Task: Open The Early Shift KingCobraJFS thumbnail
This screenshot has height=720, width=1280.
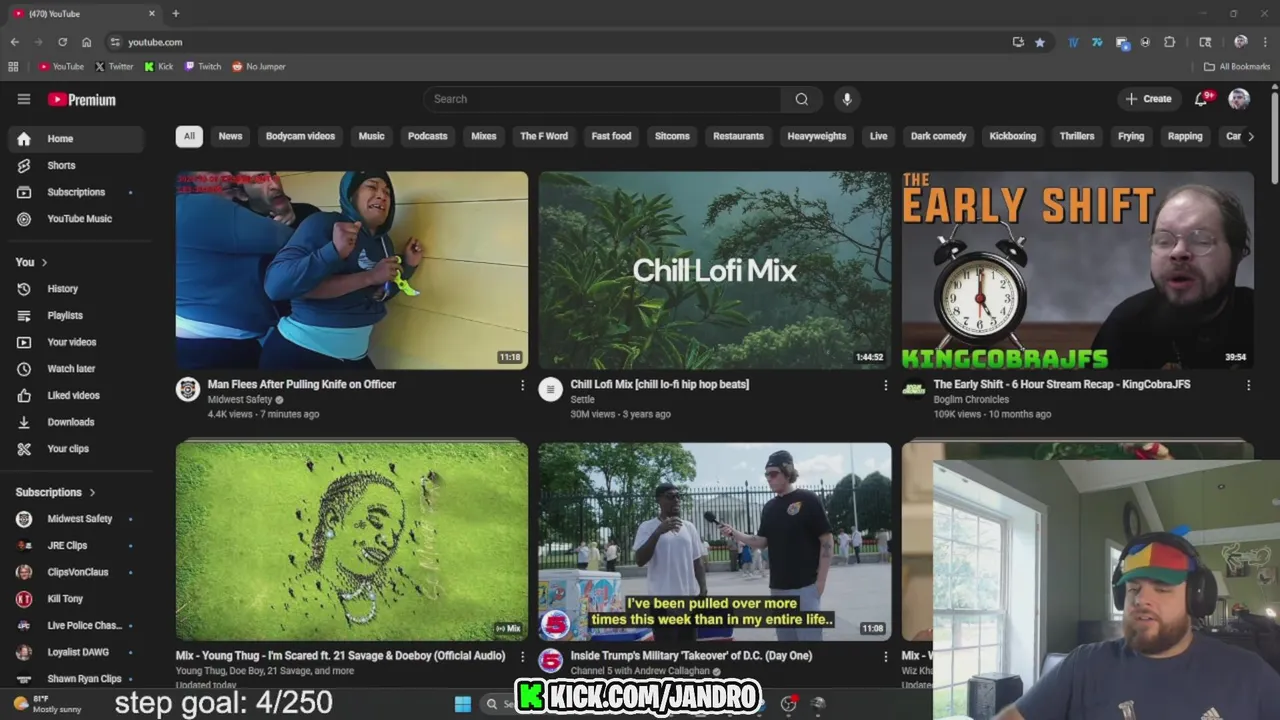Action: pyautogui.click(x=1078, y=270)
